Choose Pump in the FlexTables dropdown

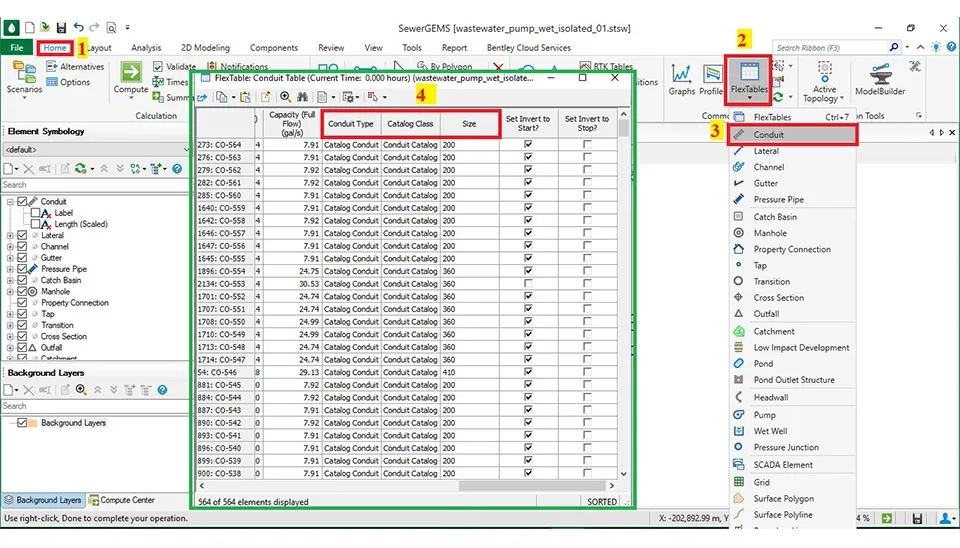click(x=764, y=415)
